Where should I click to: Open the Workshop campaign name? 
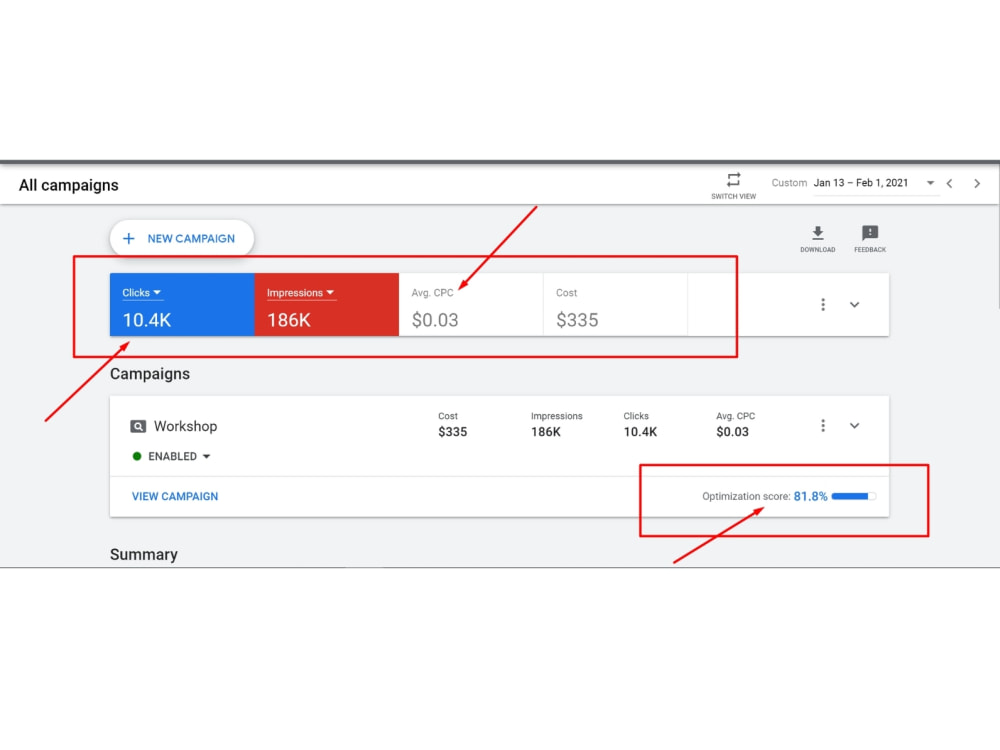point(185,426)
